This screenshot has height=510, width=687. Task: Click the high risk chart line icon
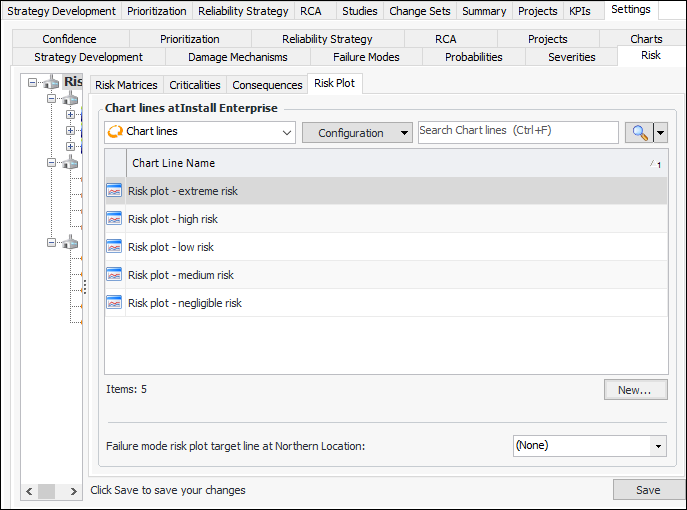[x=114, y=219]
